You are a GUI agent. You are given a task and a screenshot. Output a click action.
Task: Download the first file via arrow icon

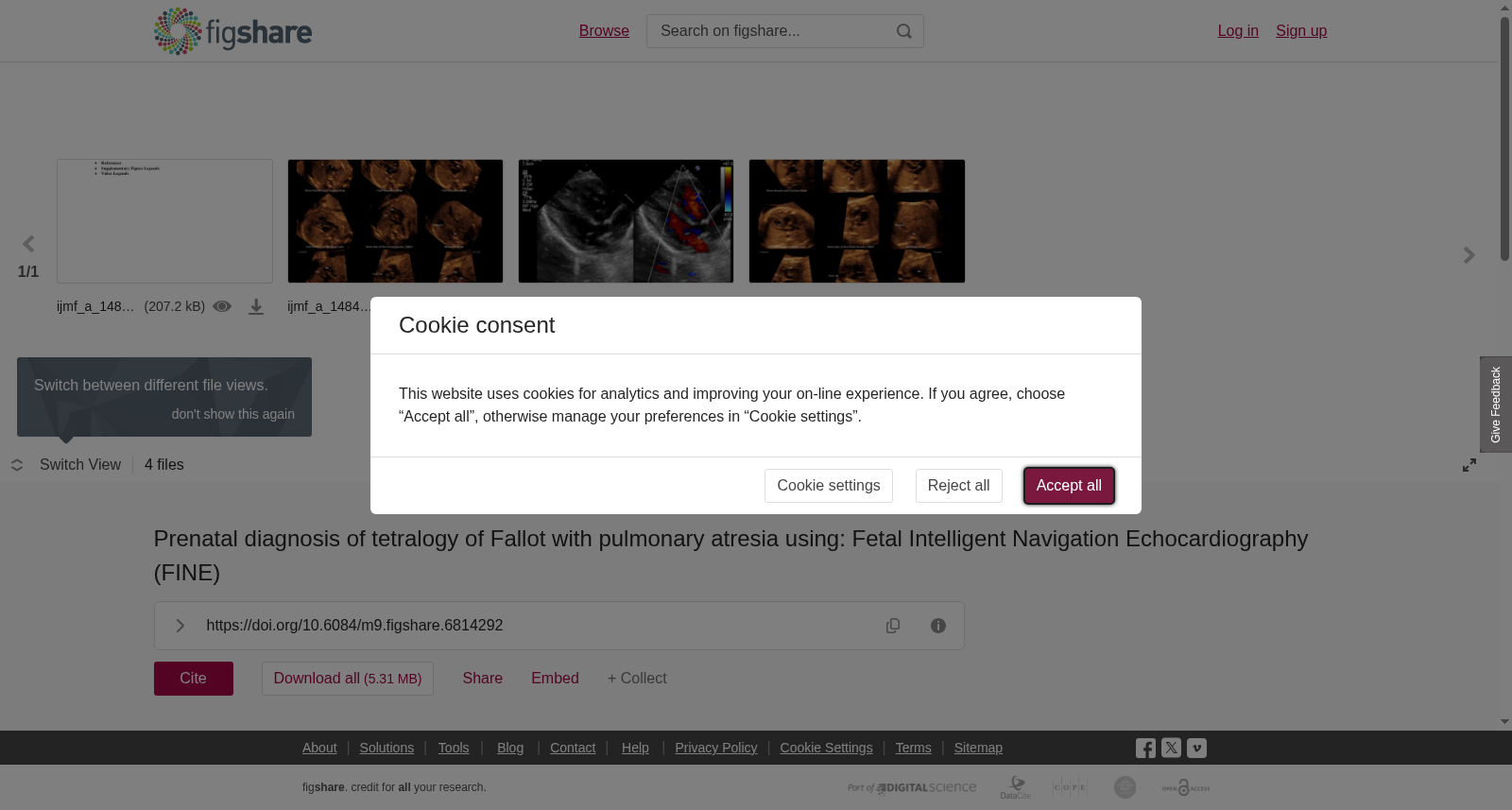point(256,306)
